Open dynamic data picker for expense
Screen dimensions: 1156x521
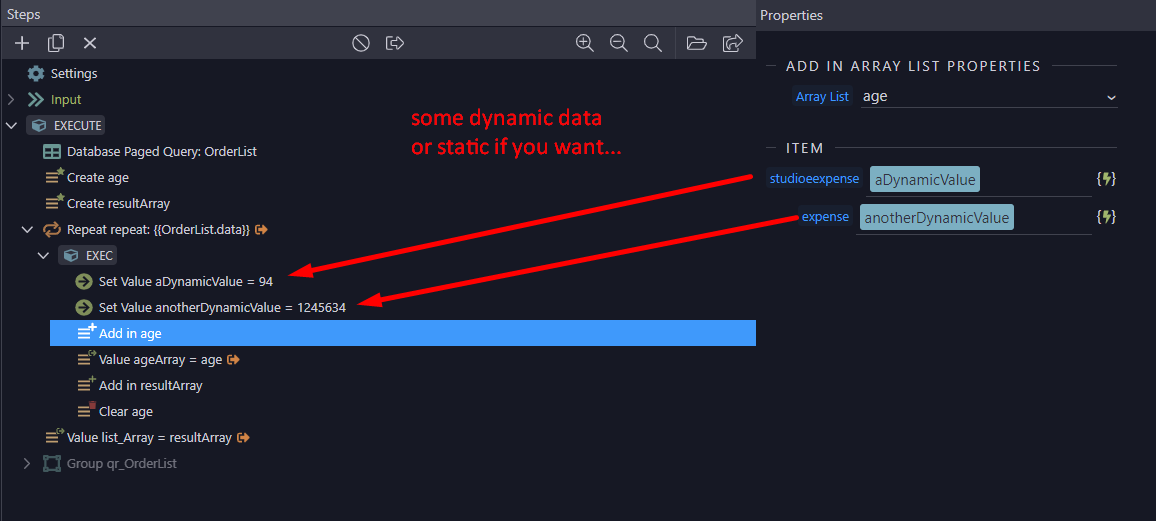pyautogui.click(x=1106, y=217)
